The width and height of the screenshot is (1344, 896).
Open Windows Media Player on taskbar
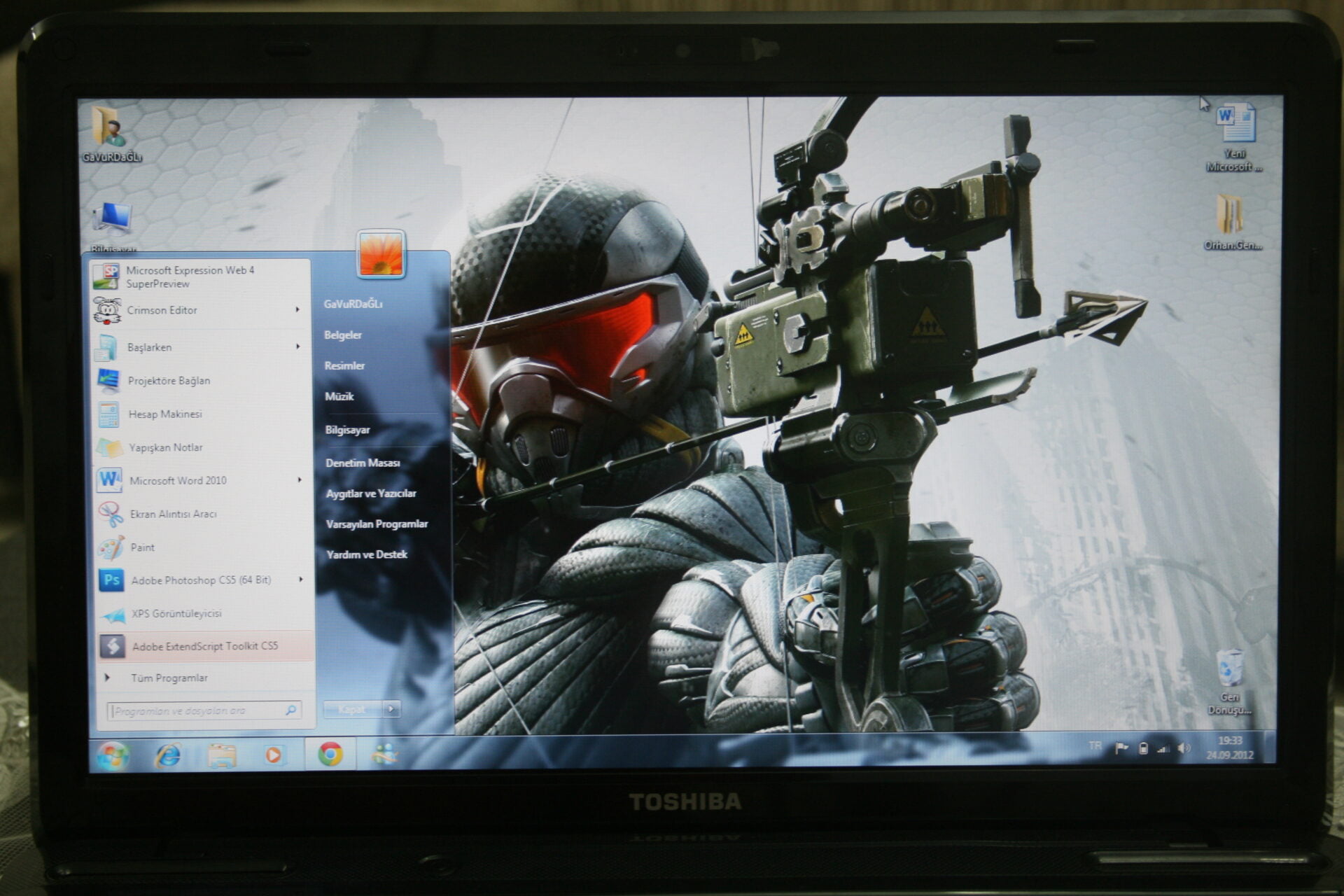click(274, 755)
